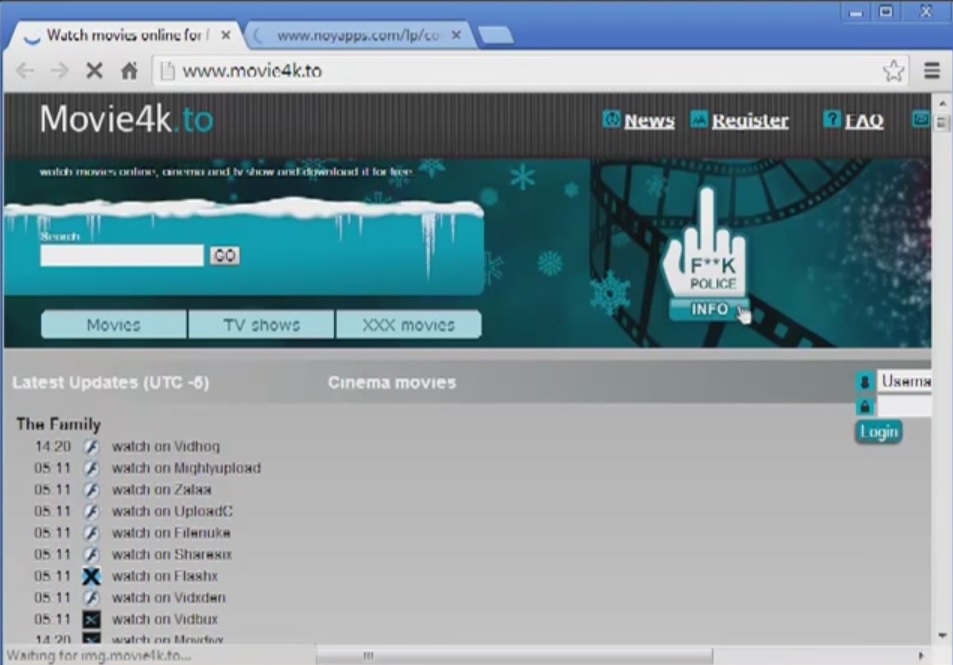Click the GO search button

click(224, 255)
